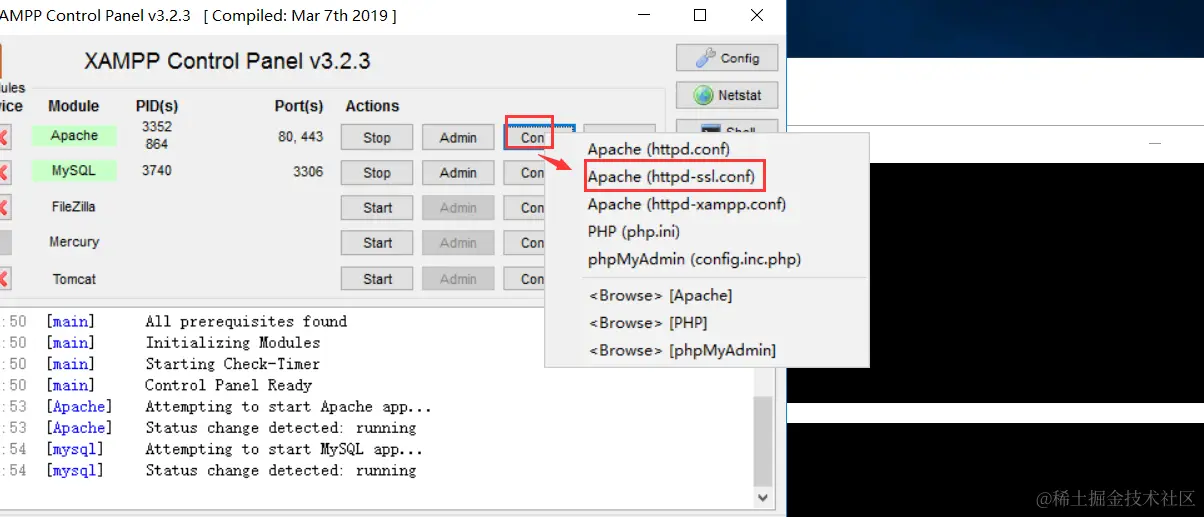Open main Config with the wrench icon
The height and width of the screenshot is (517, 1204).
[727, 58]
